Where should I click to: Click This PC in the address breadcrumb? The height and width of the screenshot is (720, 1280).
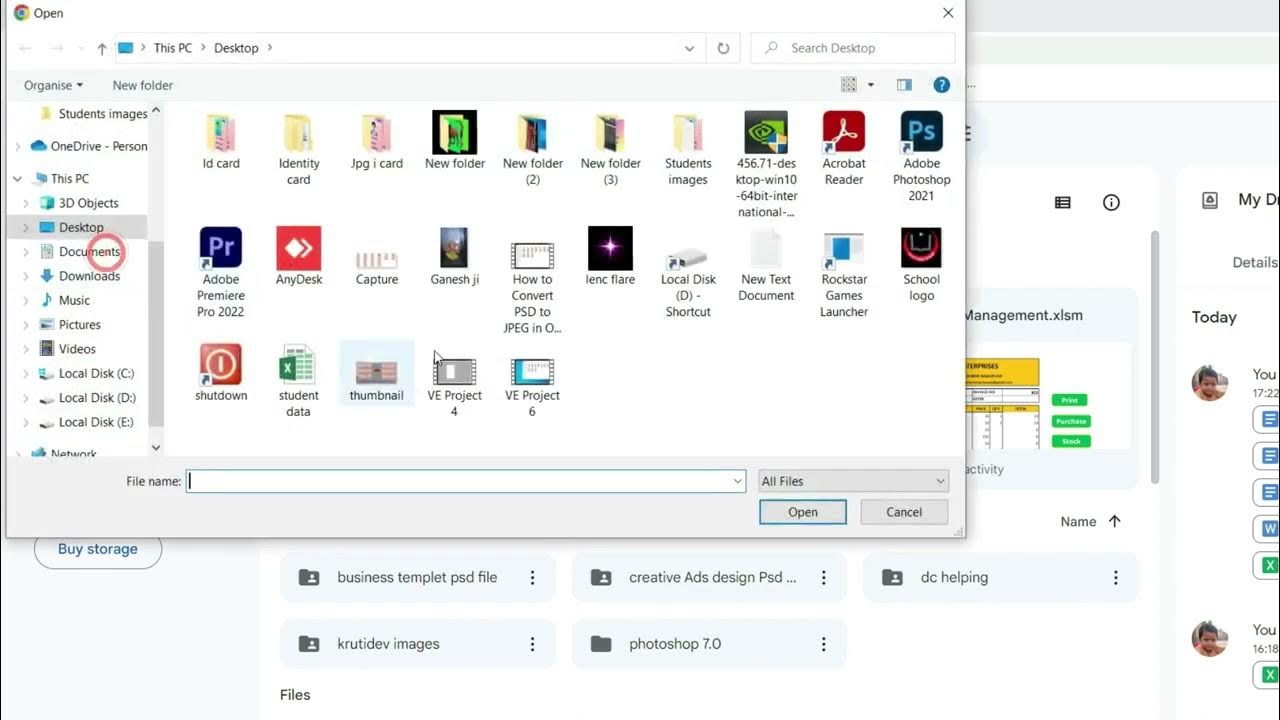coord(172,48)
